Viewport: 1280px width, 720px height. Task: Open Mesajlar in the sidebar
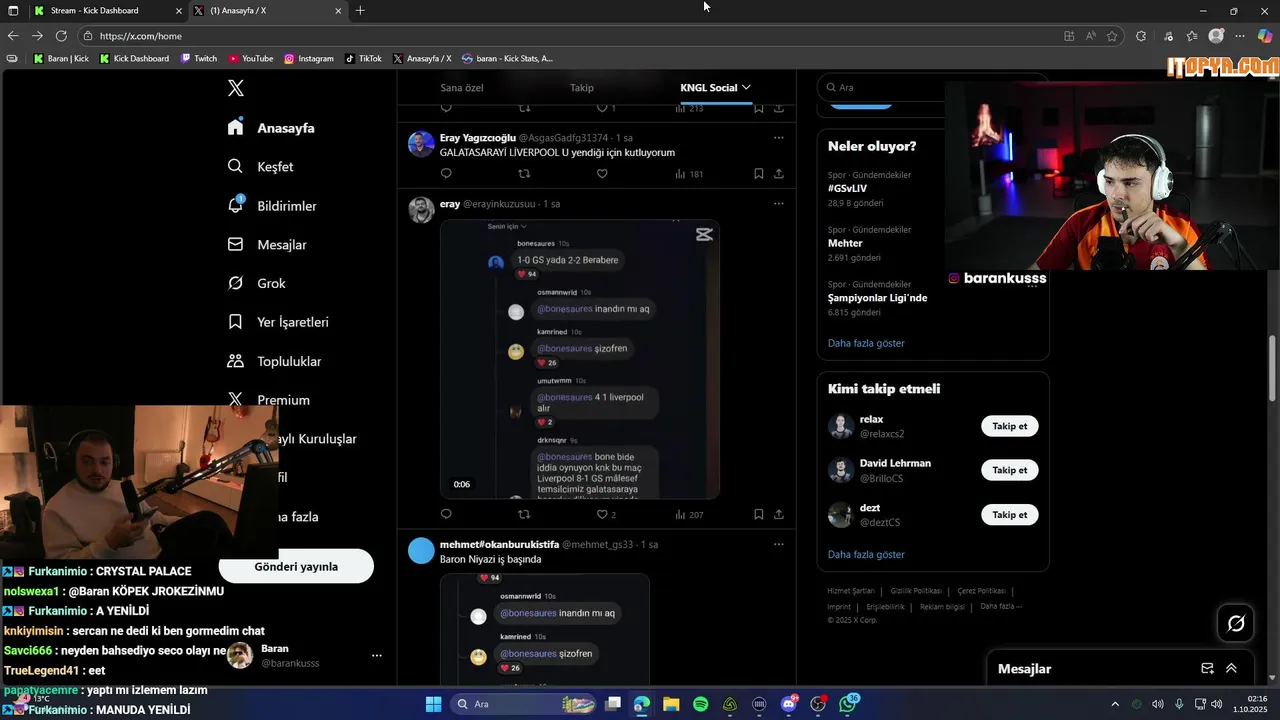click(267, 245)
